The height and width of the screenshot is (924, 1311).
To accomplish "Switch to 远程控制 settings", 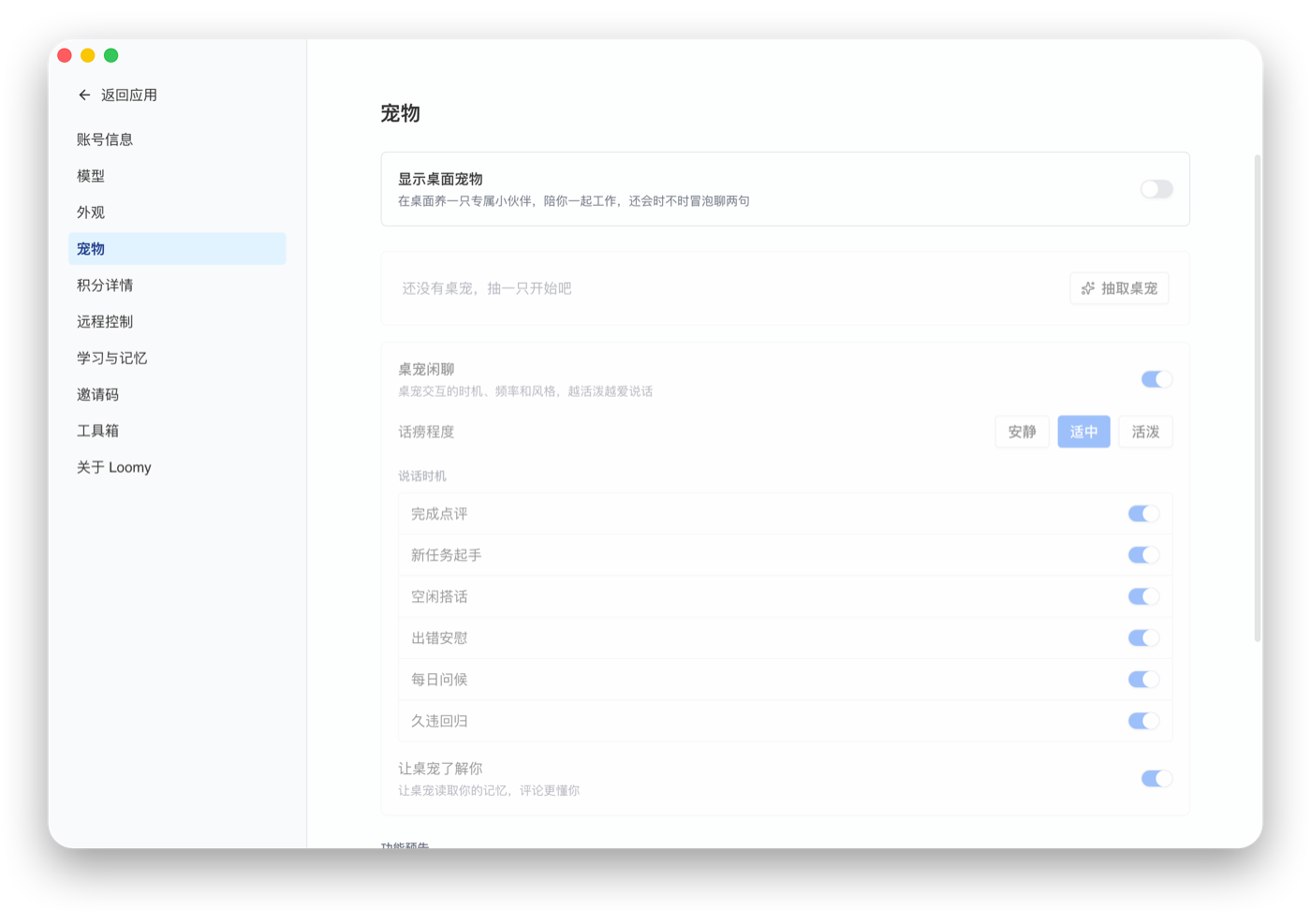I will [177, 322].
